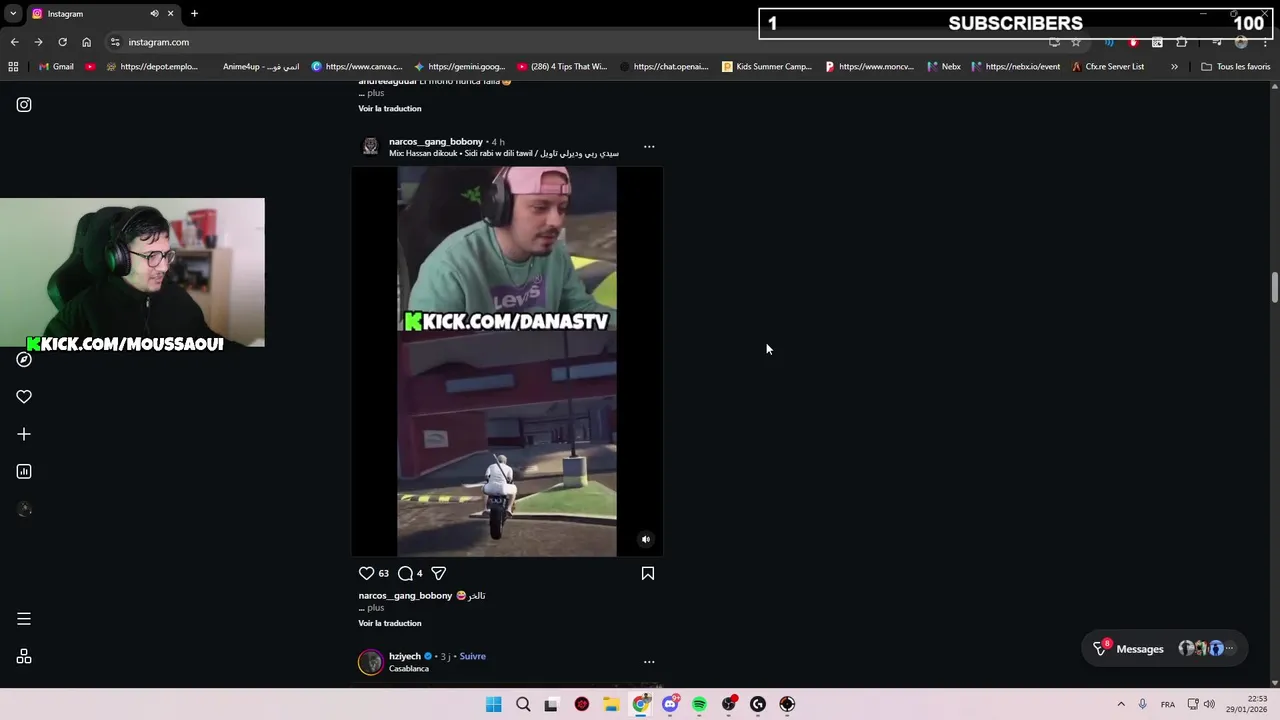Image resolution: width=1280 pixels, height=720 pixels.
Task: Open Cfx.re Server List bookmark
Action: coord(1108,67)
